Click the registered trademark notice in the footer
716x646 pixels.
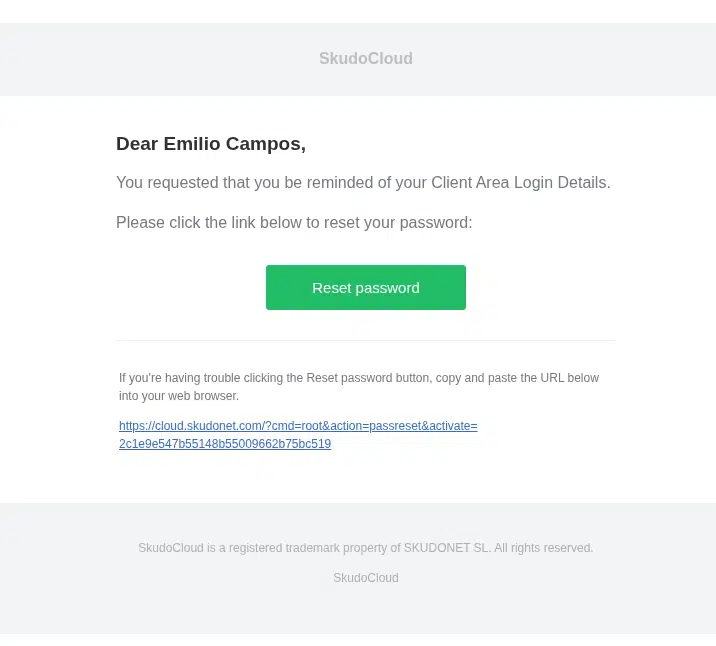[366, 547]
